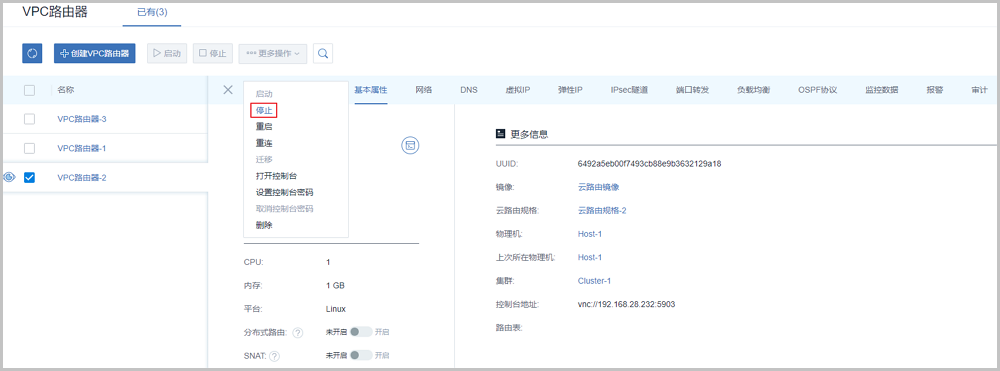Click the greyed 迁移 menu entry
The width and height of the screenshot is (1000, 371).
[264, 159]
